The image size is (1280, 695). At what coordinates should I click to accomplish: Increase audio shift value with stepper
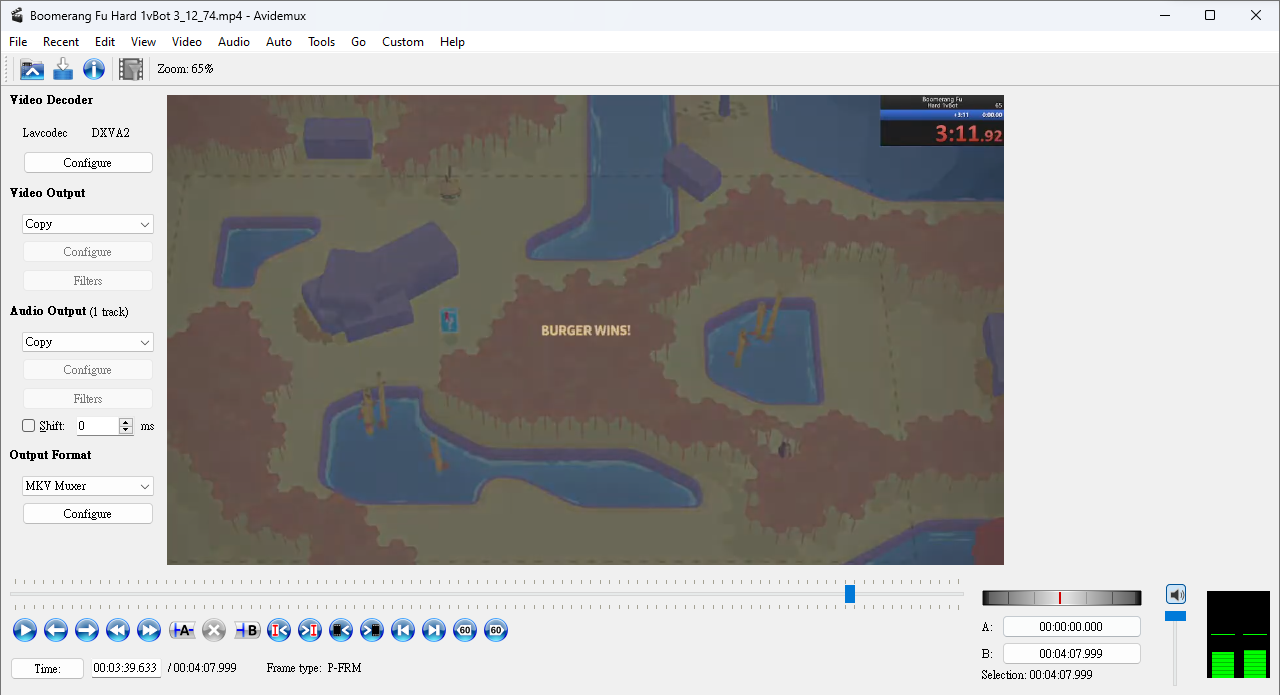(126, 422)
